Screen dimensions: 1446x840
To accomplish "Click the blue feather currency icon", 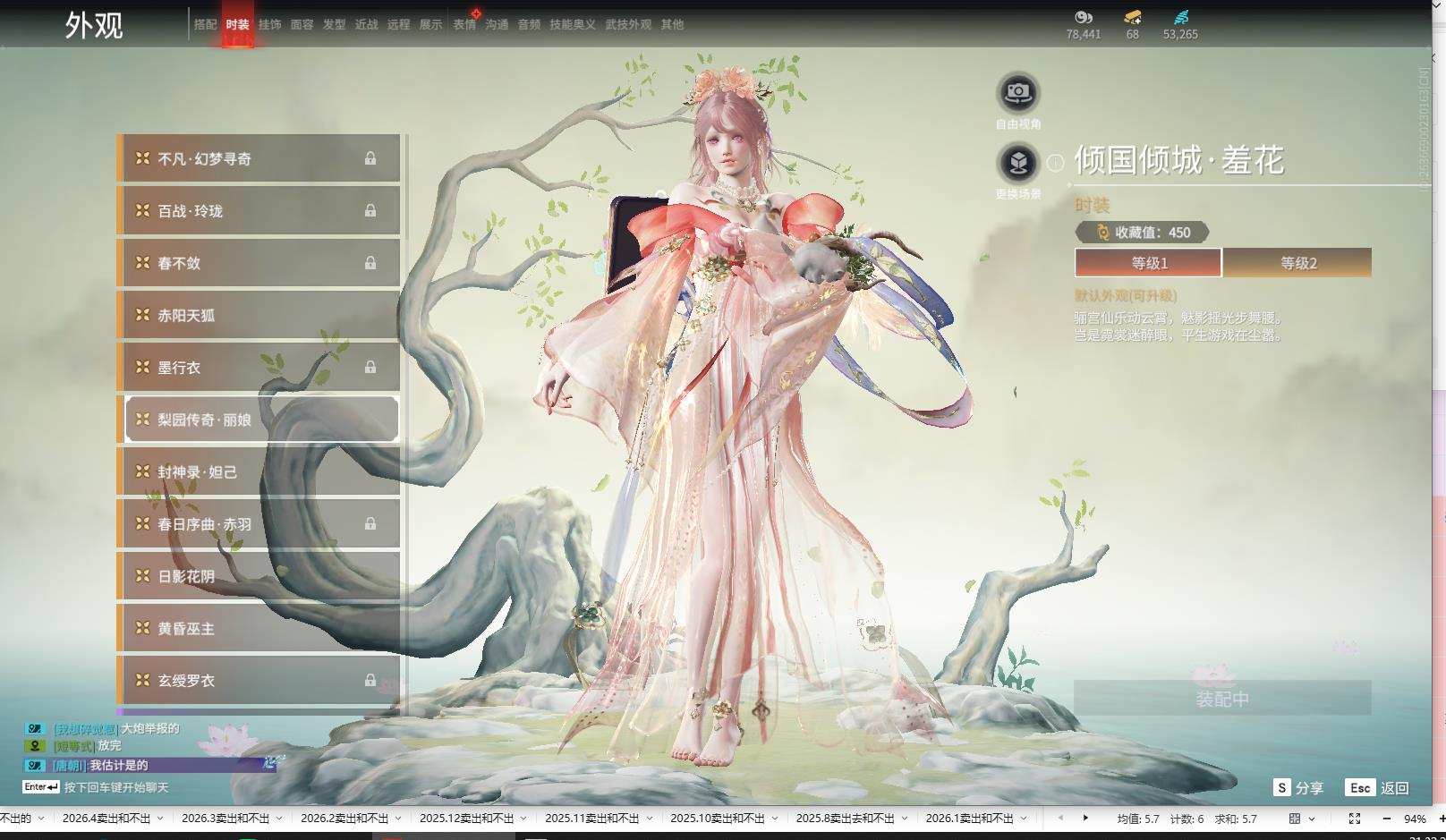I will (1181, 17).
